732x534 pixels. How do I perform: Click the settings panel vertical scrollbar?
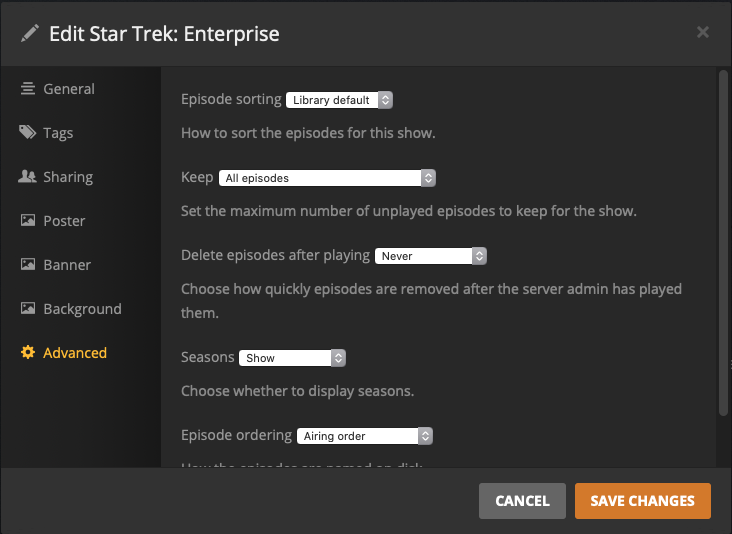[x=723, y=240]
